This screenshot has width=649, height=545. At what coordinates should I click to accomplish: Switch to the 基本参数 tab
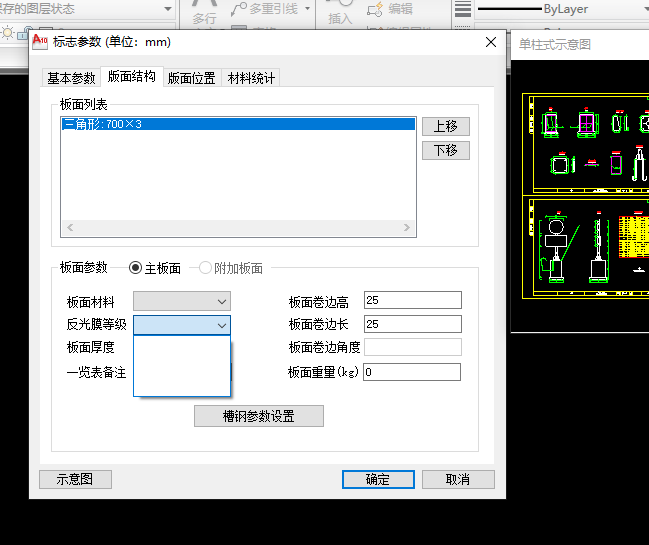point(71,78)
